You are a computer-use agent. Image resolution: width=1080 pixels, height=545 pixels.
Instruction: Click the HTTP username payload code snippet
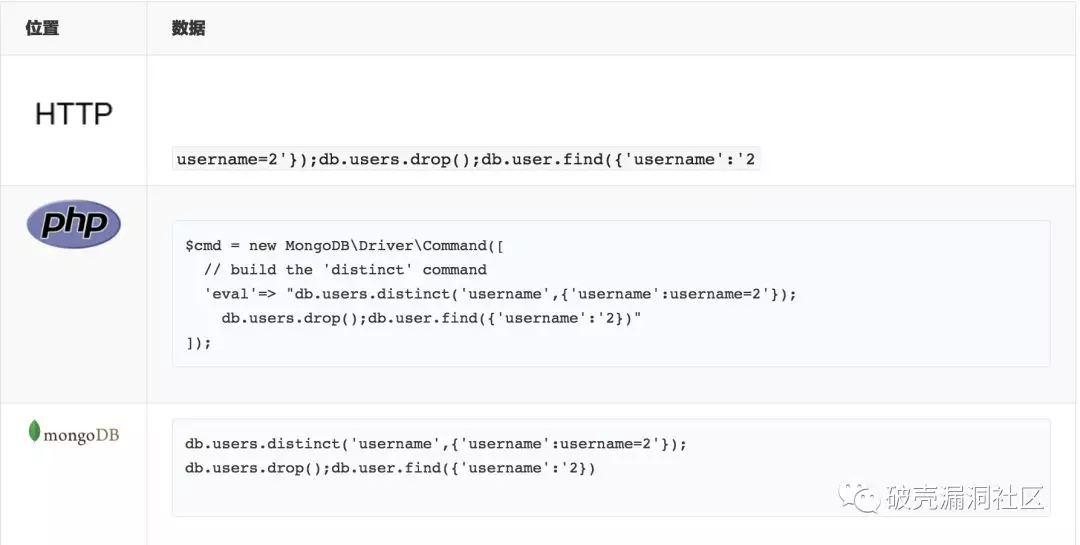[x=466, y=159]
